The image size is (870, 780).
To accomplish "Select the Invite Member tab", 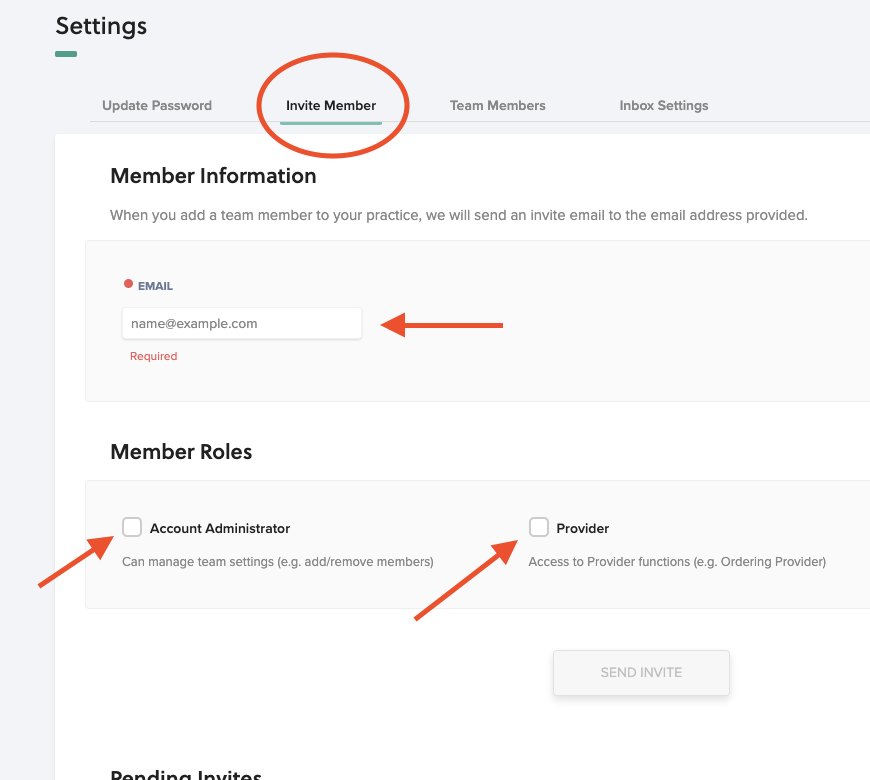I will 331,106.
